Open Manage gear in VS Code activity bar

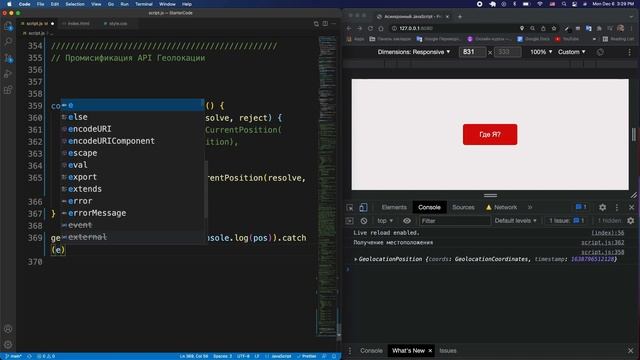(8, 345)
